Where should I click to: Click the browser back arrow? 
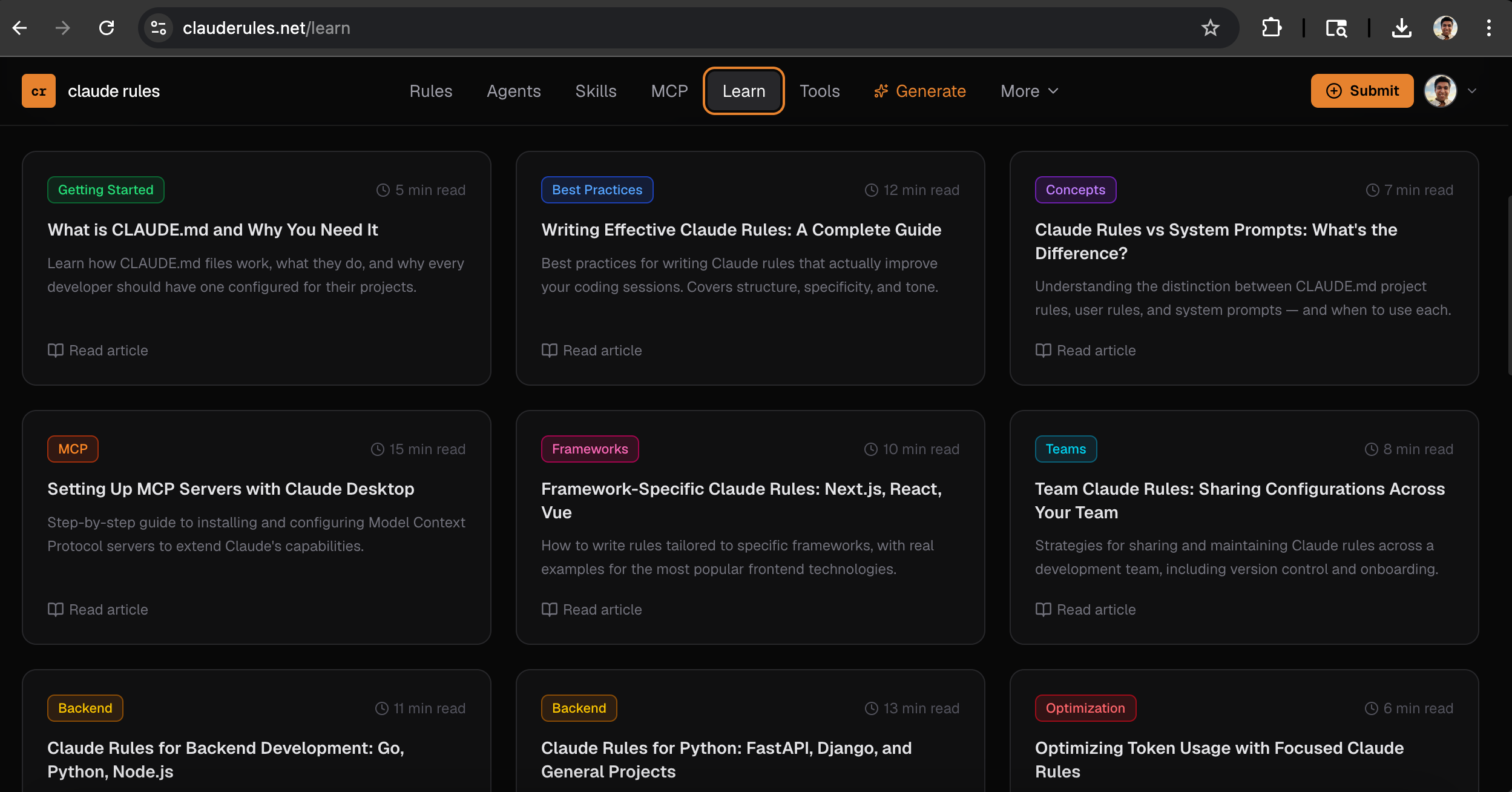pos(20,28)
